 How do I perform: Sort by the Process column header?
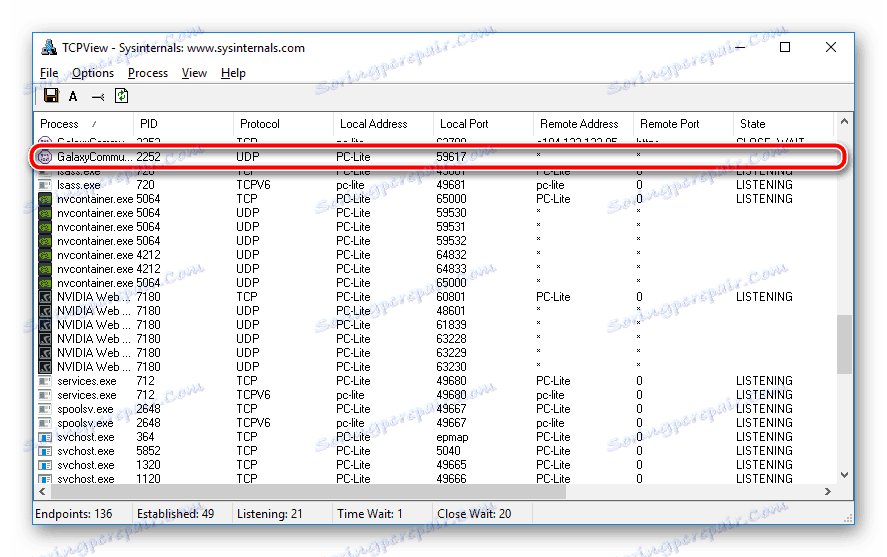(84, 124)
